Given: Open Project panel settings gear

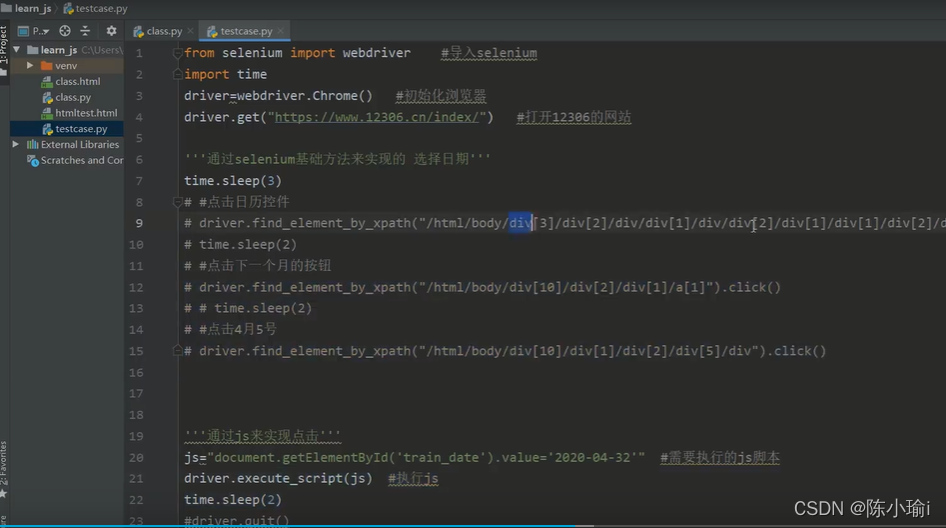Looking at the screenshot, I should coord(111,31).
